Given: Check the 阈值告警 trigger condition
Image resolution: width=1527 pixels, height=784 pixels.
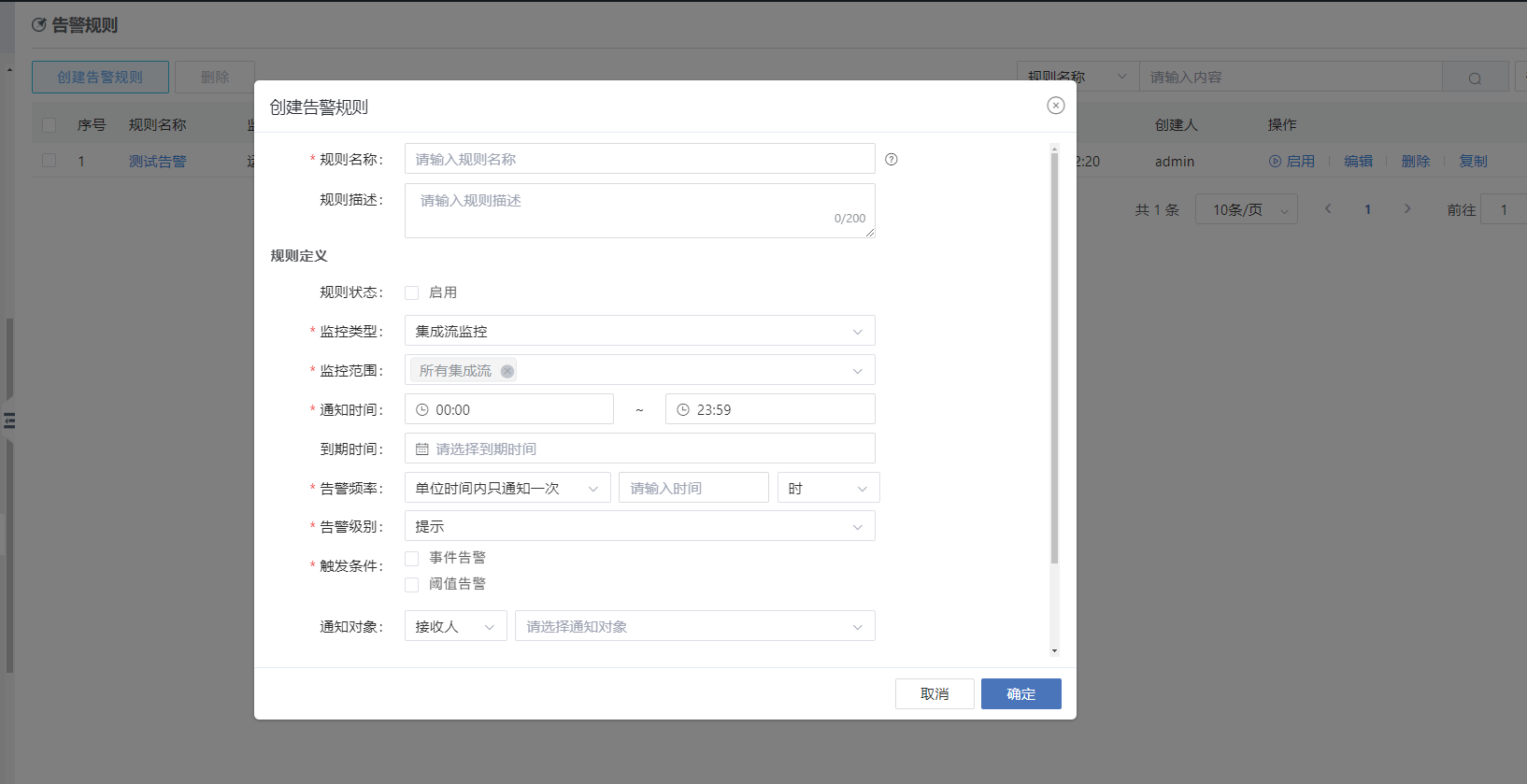Looking at the screenshot, I should [411, 585].
